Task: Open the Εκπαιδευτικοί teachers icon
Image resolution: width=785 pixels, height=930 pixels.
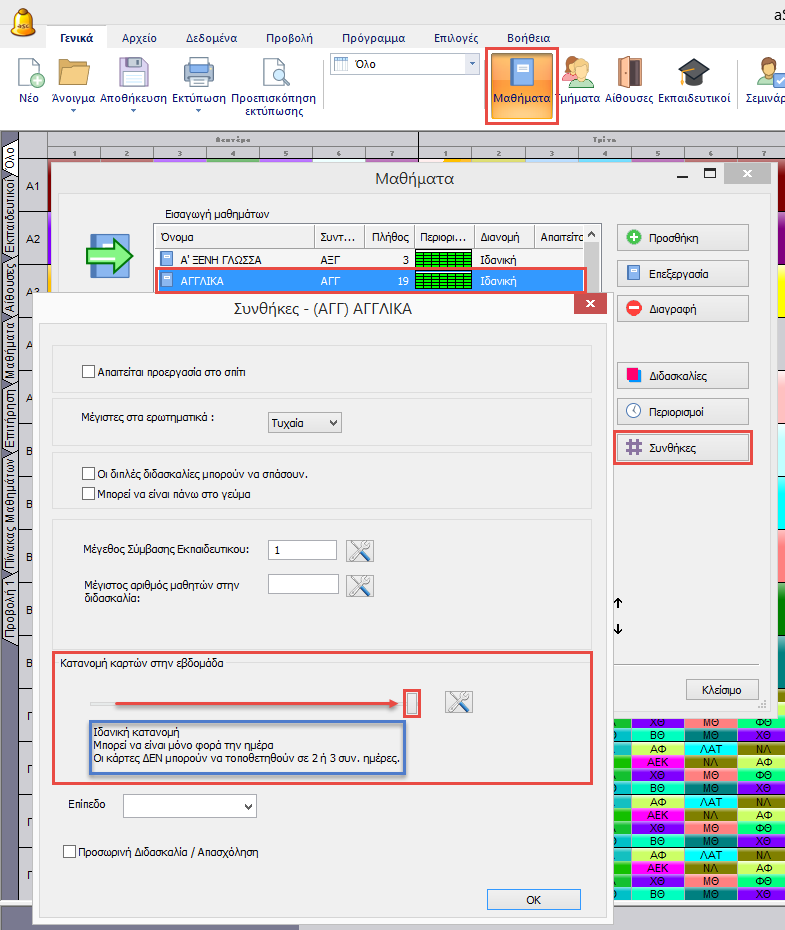Action: (694, 74)
